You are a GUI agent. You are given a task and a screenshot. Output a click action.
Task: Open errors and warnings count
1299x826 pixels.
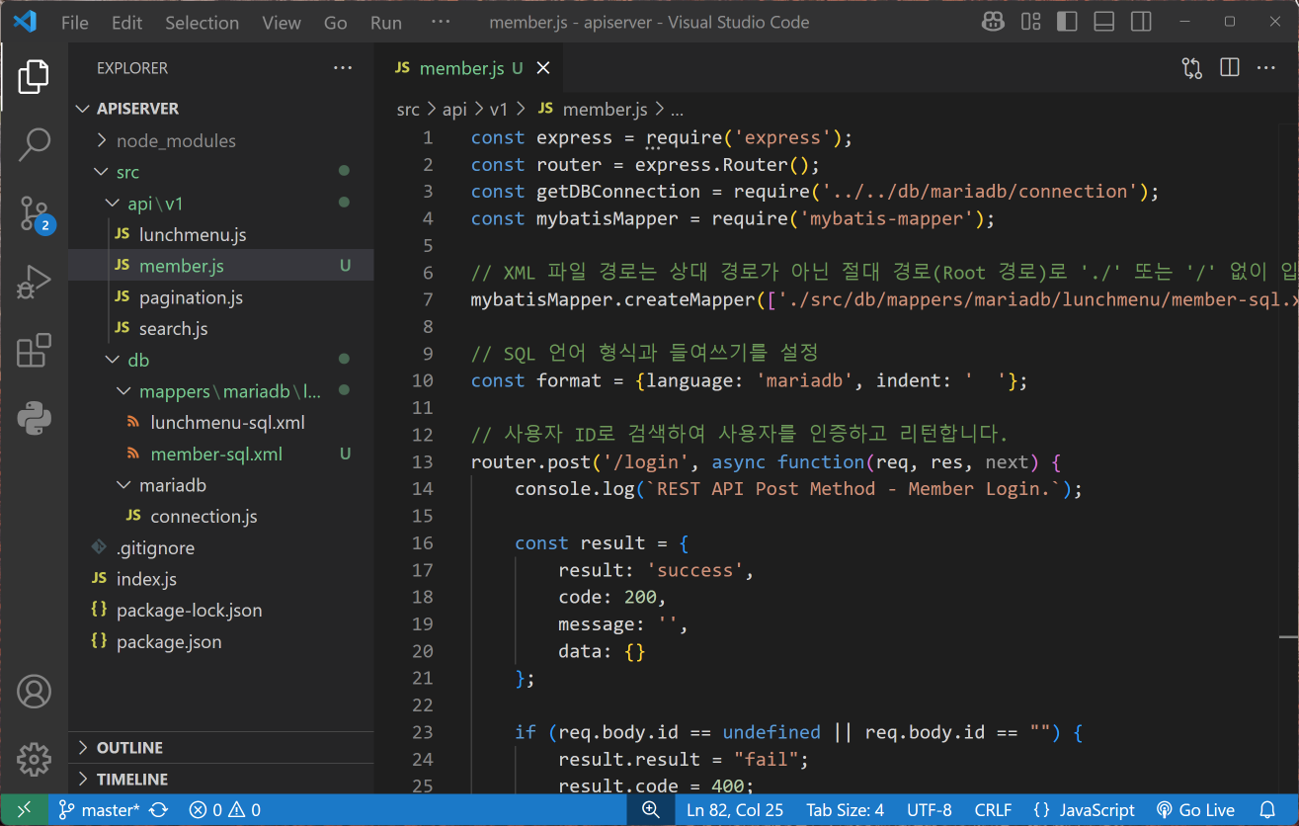point(225,810)
